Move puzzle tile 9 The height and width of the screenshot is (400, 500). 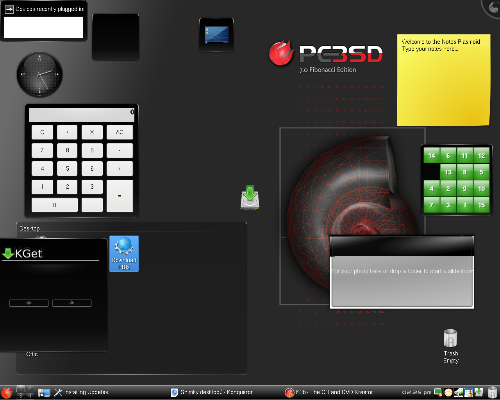465,188
